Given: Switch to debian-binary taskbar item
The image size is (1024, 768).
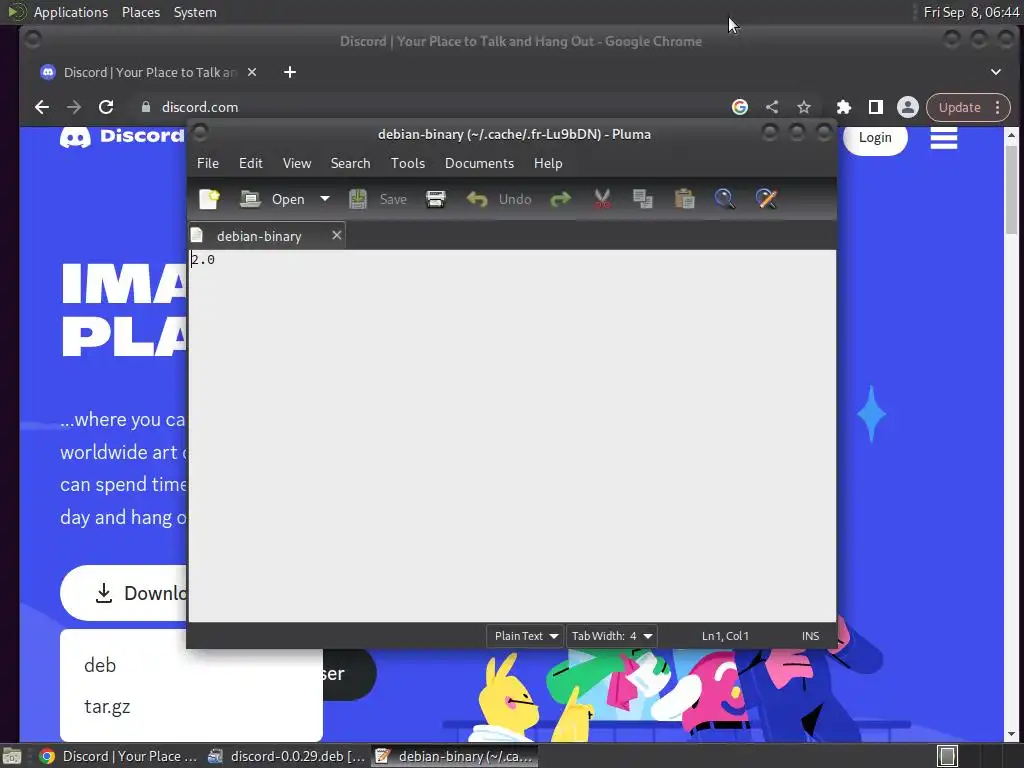Looking at the screenshot, I should 455,756.
